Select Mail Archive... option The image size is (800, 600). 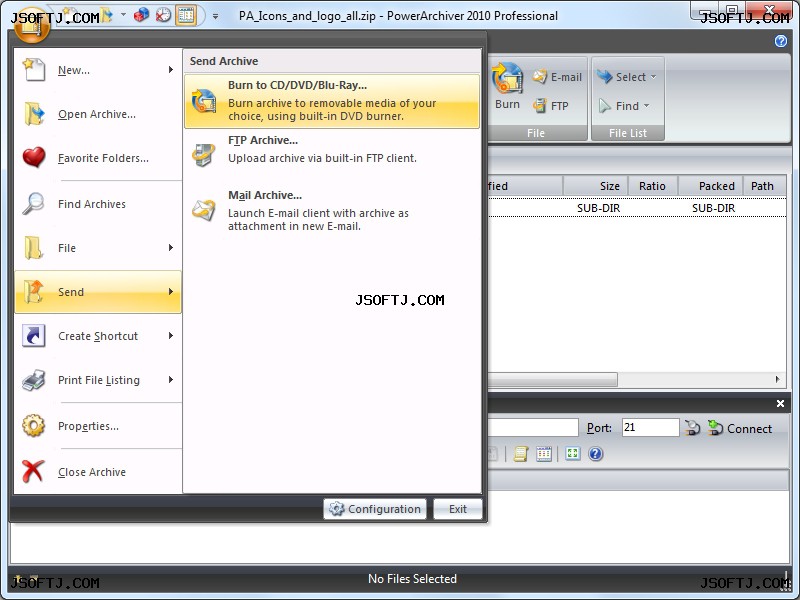[332, 210]
